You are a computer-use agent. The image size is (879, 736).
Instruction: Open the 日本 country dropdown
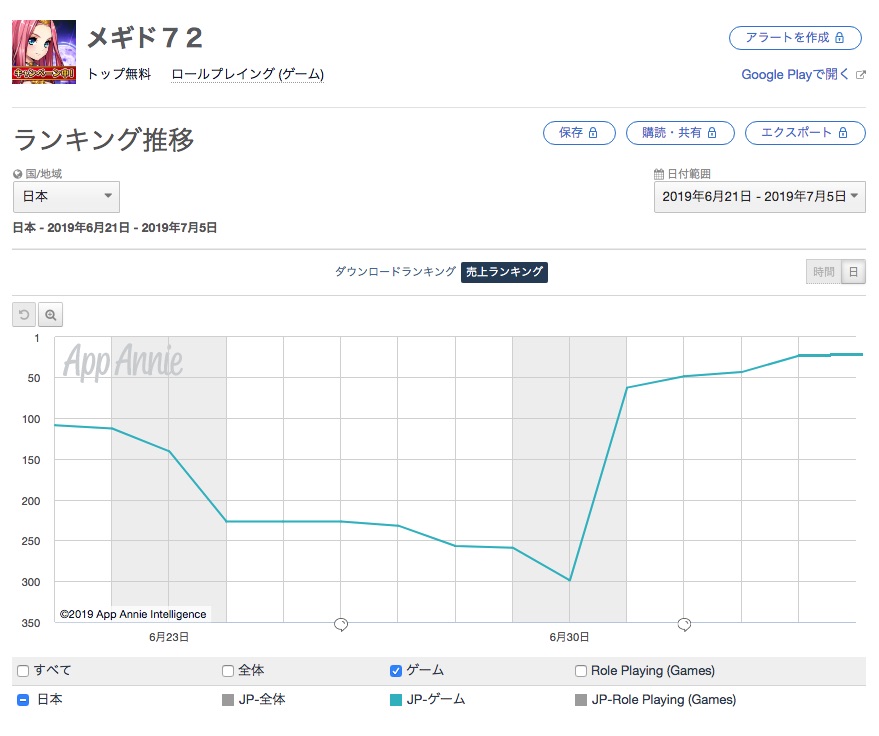point(66,197)
